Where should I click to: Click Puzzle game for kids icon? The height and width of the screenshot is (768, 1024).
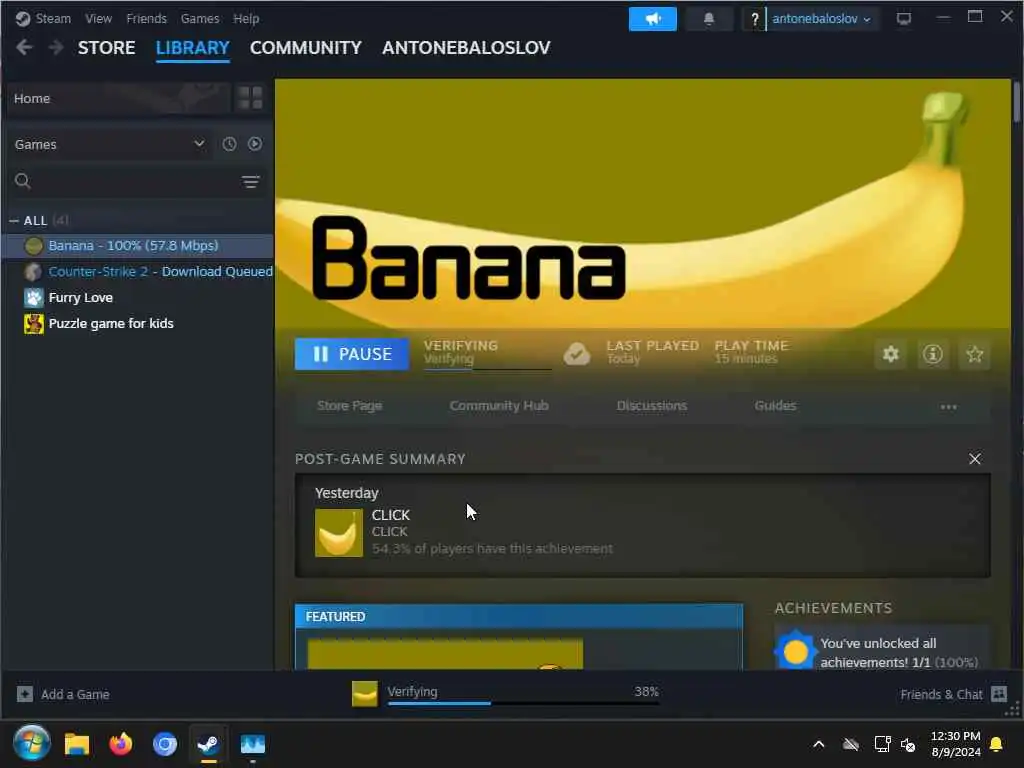tap(33, 324)
